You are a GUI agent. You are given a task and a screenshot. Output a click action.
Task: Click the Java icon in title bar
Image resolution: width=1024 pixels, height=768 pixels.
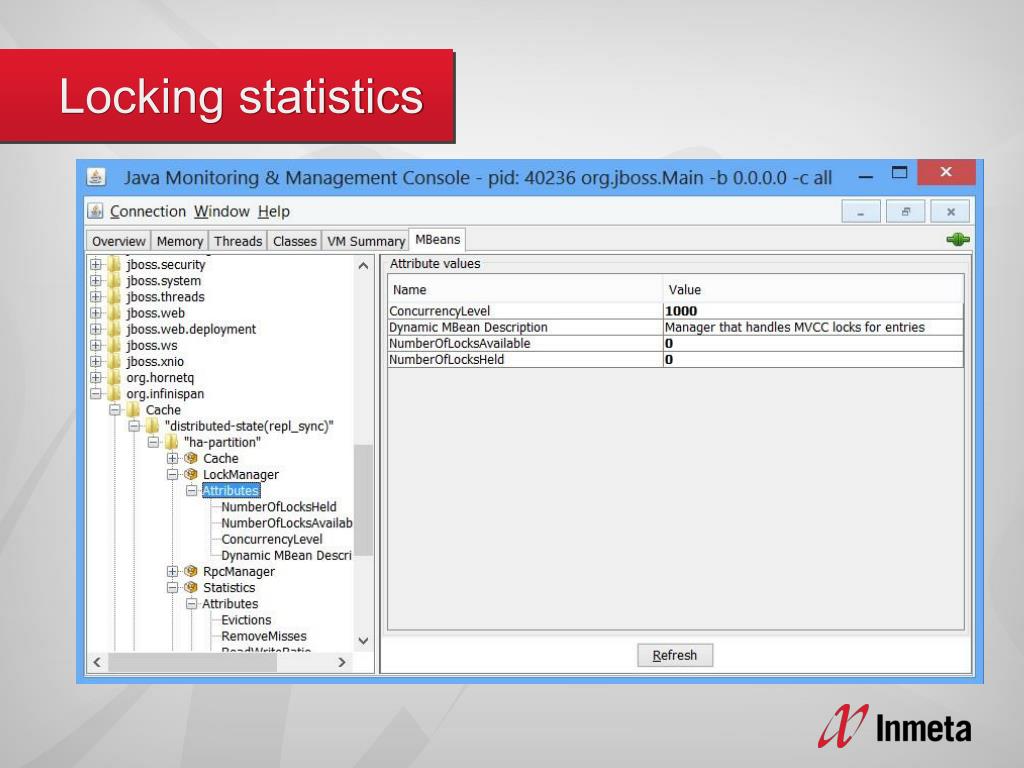pos(97,177)
